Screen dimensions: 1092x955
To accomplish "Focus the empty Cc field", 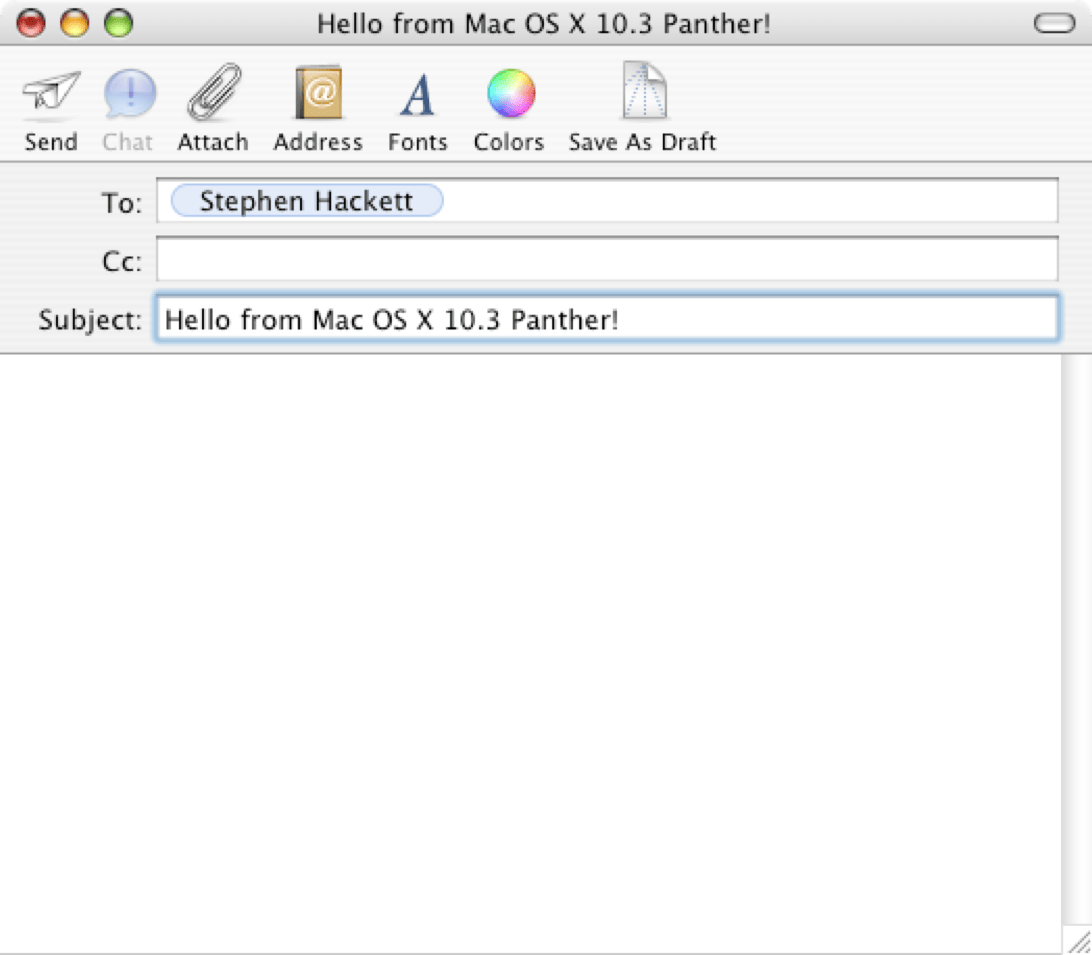I will (607, 259).
